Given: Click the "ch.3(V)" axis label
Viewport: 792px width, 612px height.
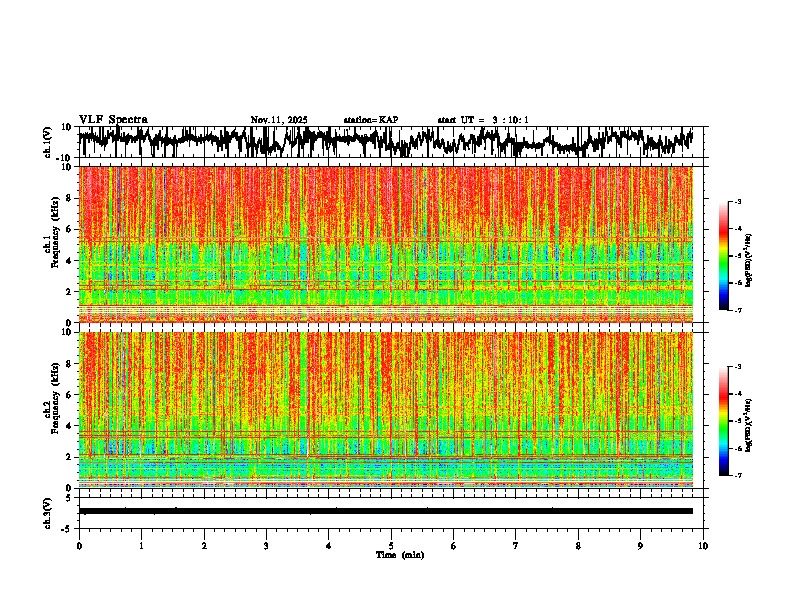Looking at the screenshot, I should pyautogui.click(x=48, y=513).
